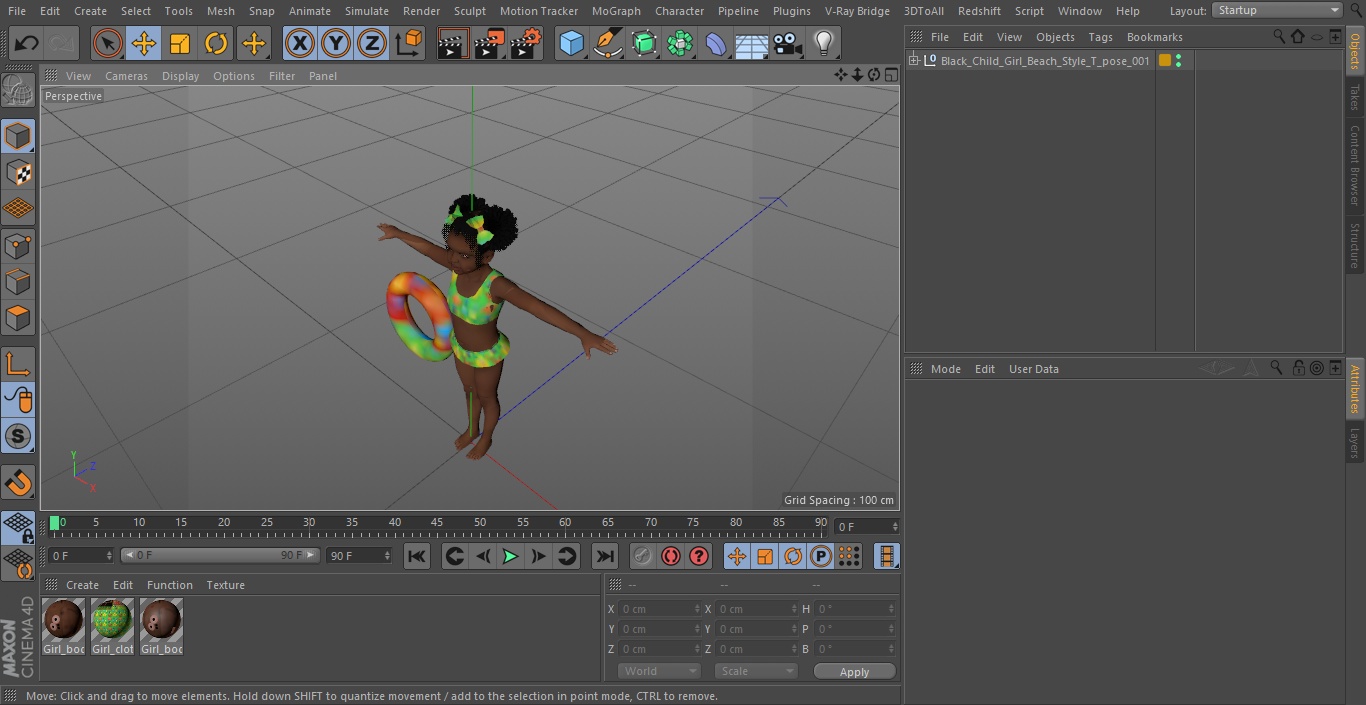Toggle Y axis lock
The height and width of the screenshot is (705, 1366).
pyautogui.click(x=336, y=43)
